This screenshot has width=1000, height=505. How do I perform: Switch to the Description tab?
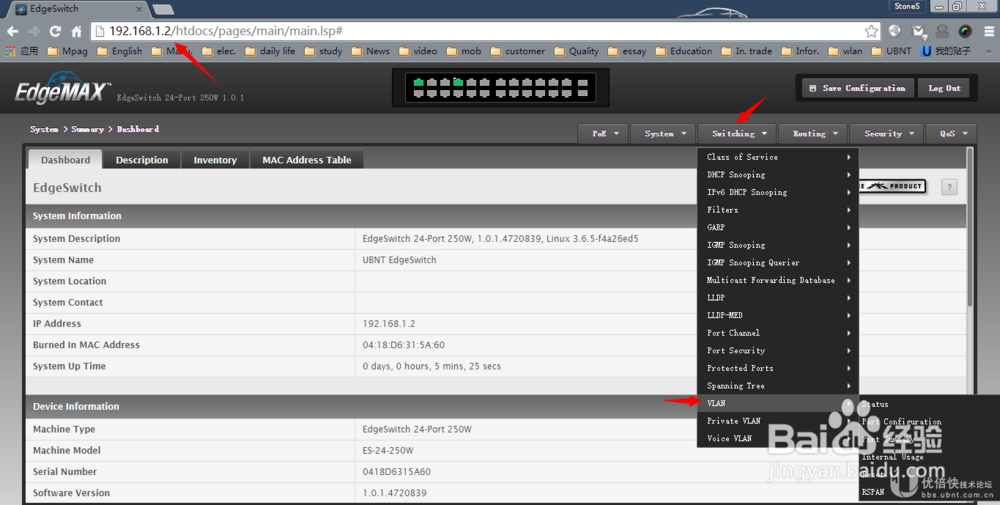click(142, 160)
